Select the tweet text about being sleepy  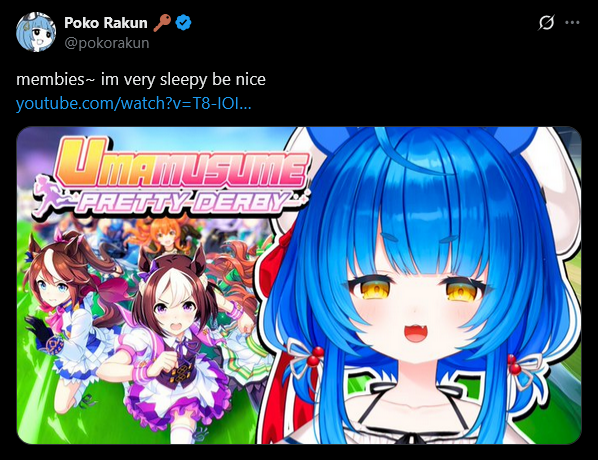click(x=141, y=80)
